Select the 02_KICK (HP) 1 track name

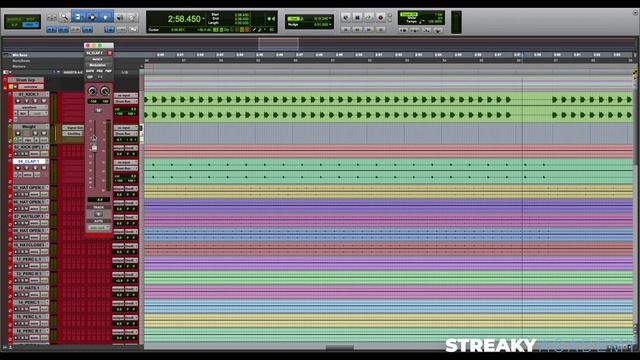tap(29, 147)
